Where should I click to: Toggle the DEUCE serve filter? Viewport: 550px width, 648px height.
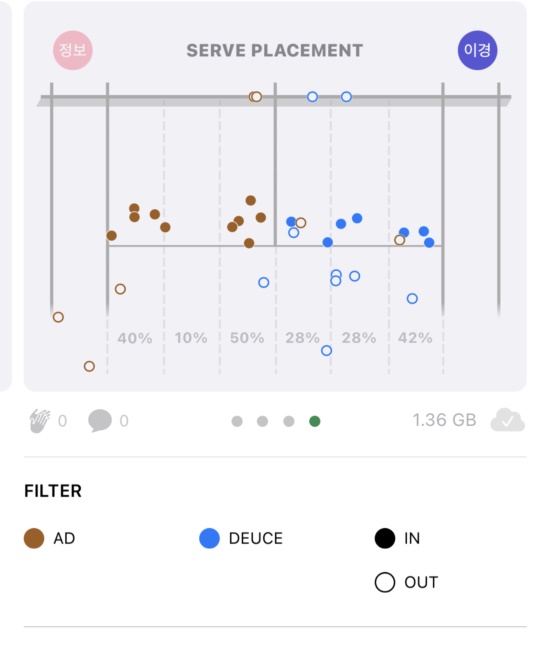241,538
